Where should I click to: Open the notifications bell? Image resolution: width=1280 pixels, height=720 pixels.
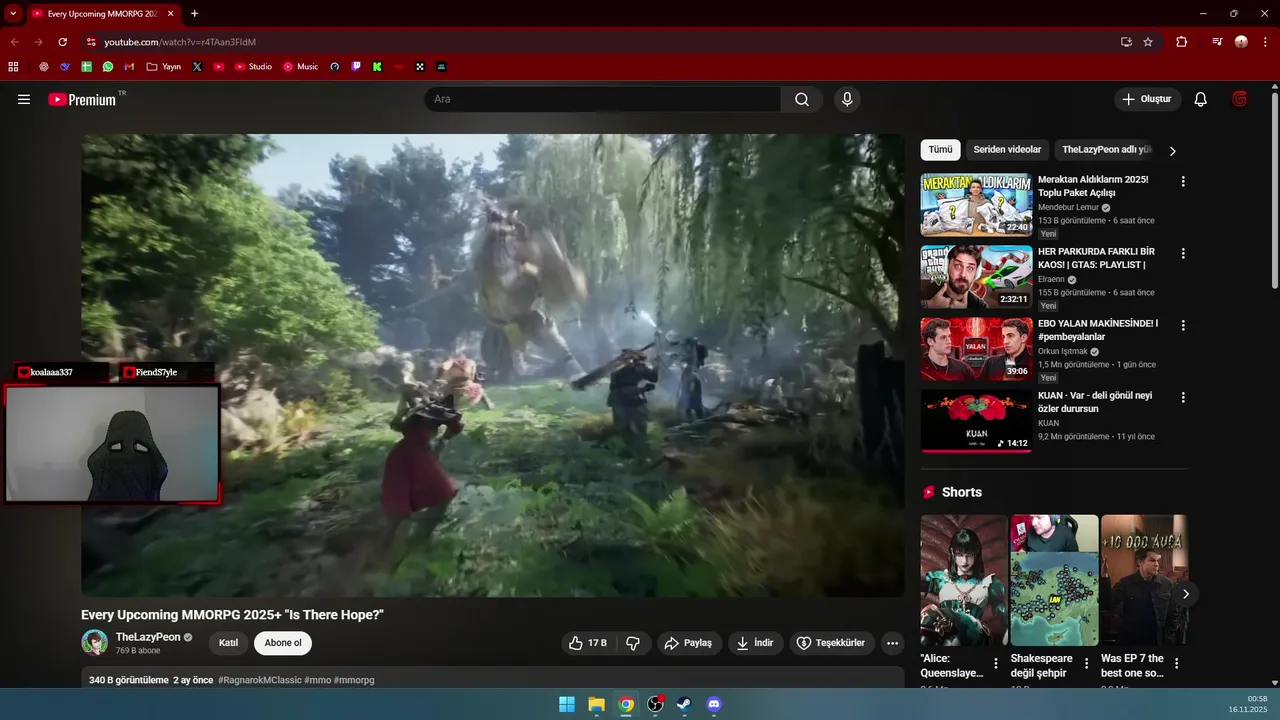point(1201,99)
